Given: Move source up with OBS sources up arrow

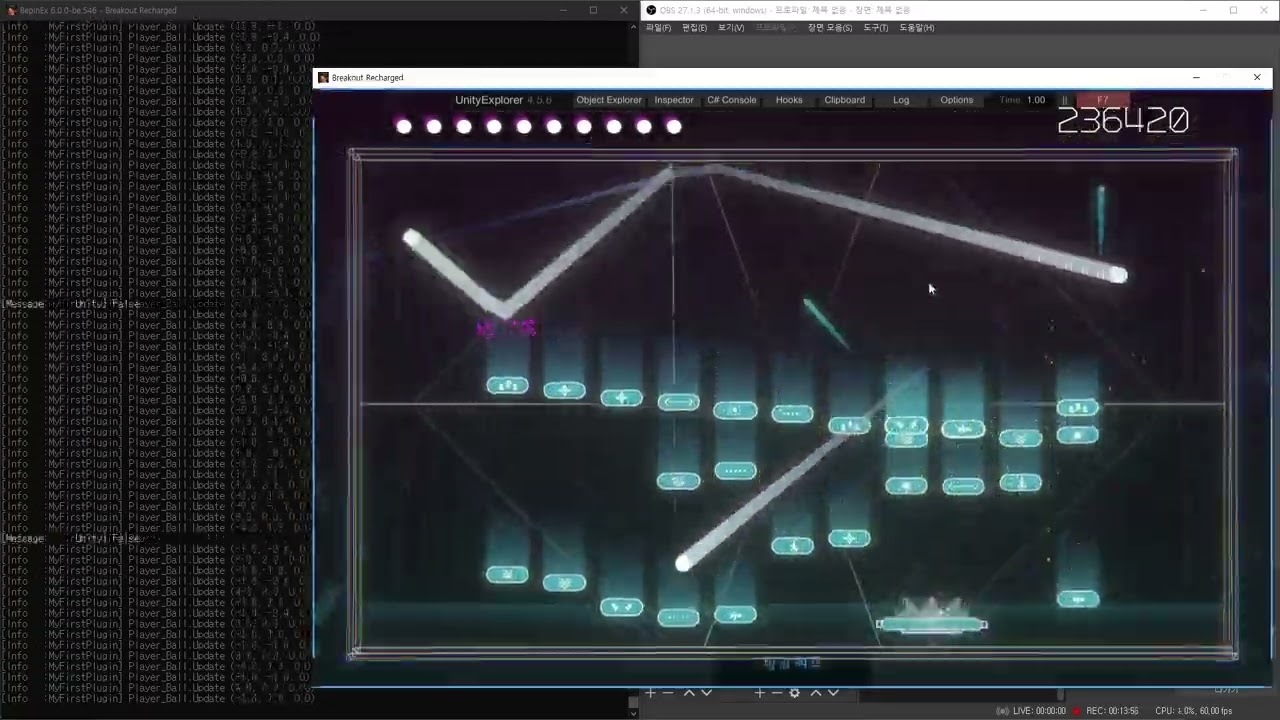Looking at the screenshot, I should pos(816,693).
